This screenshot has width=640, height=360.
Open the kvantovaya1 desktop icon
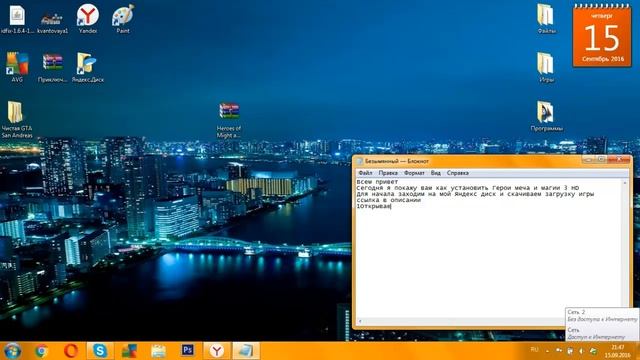pyautogui.click(x=52, y=19)
